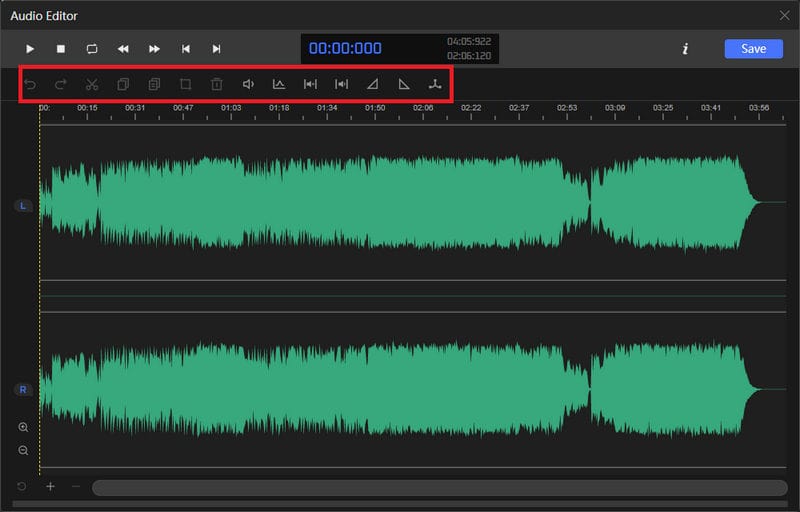Zoom out timeline with the minus button
Image resolution: width=800 pixels, height=512 pixels.
click(76, 487)
